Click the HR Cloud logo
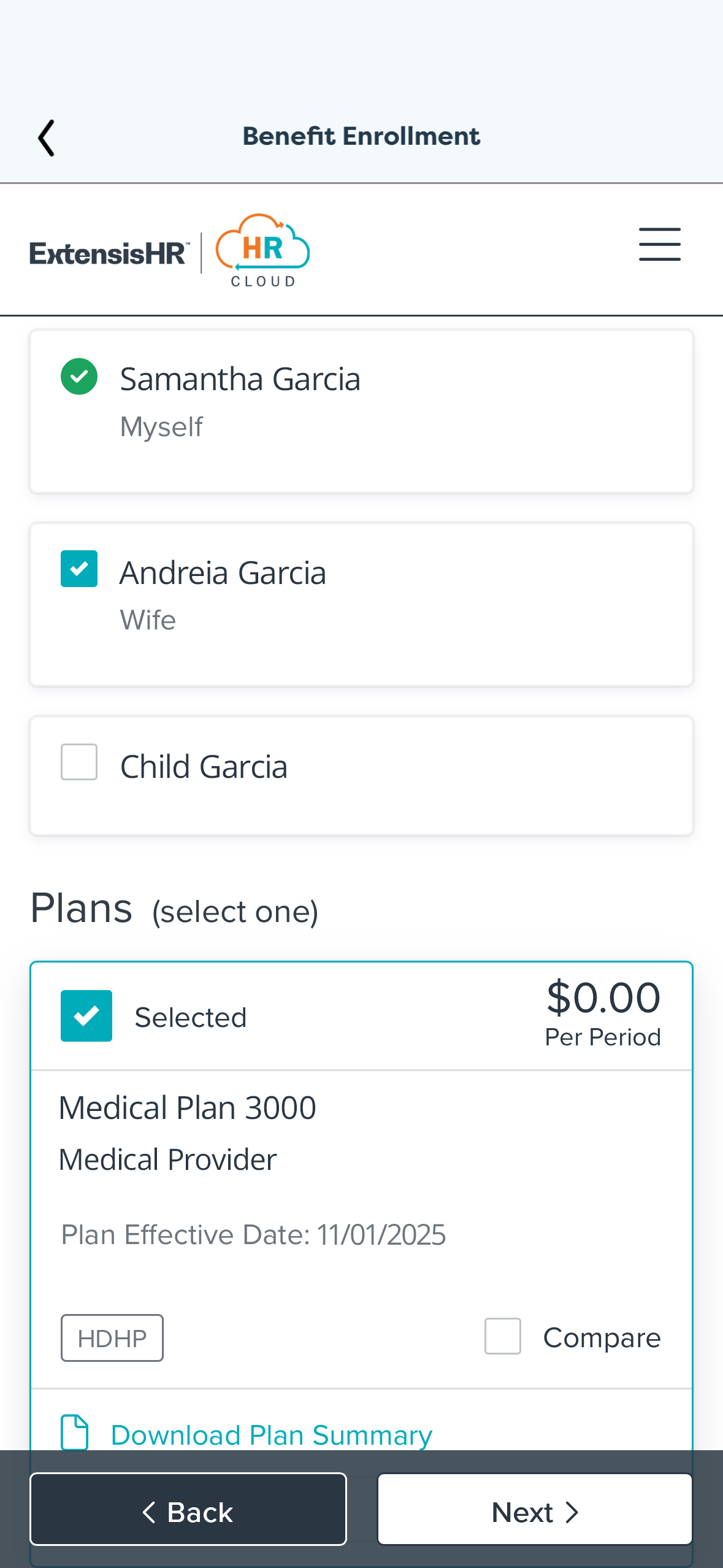Viewport: 723px width, 1568px height. click(262, 250)
